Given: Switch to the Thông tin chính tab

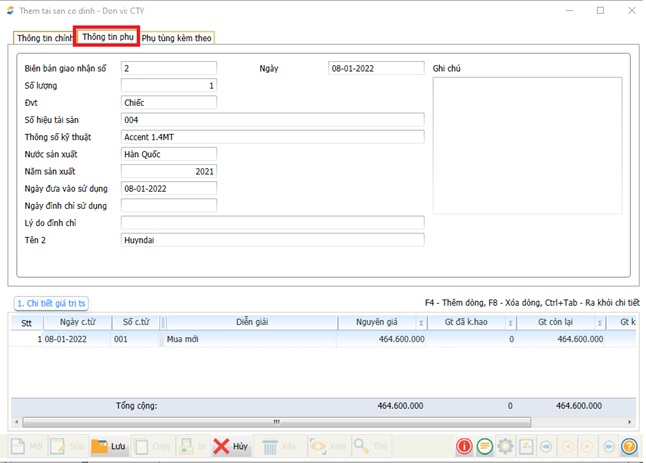Looking at the screenshot, I should pyautogui.click(x=44, y=38).
